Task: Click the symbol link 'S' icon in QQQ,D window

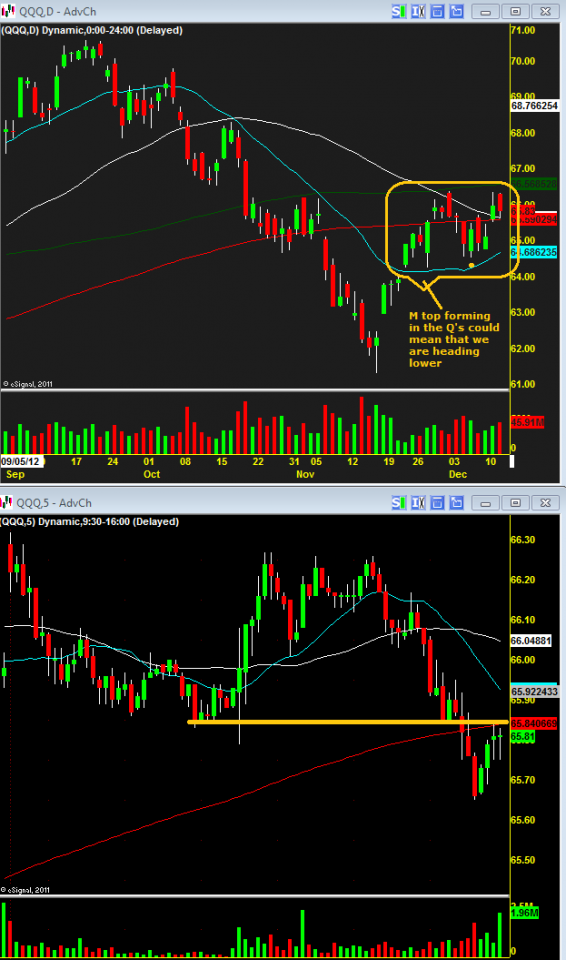Action: click(399, 10)
